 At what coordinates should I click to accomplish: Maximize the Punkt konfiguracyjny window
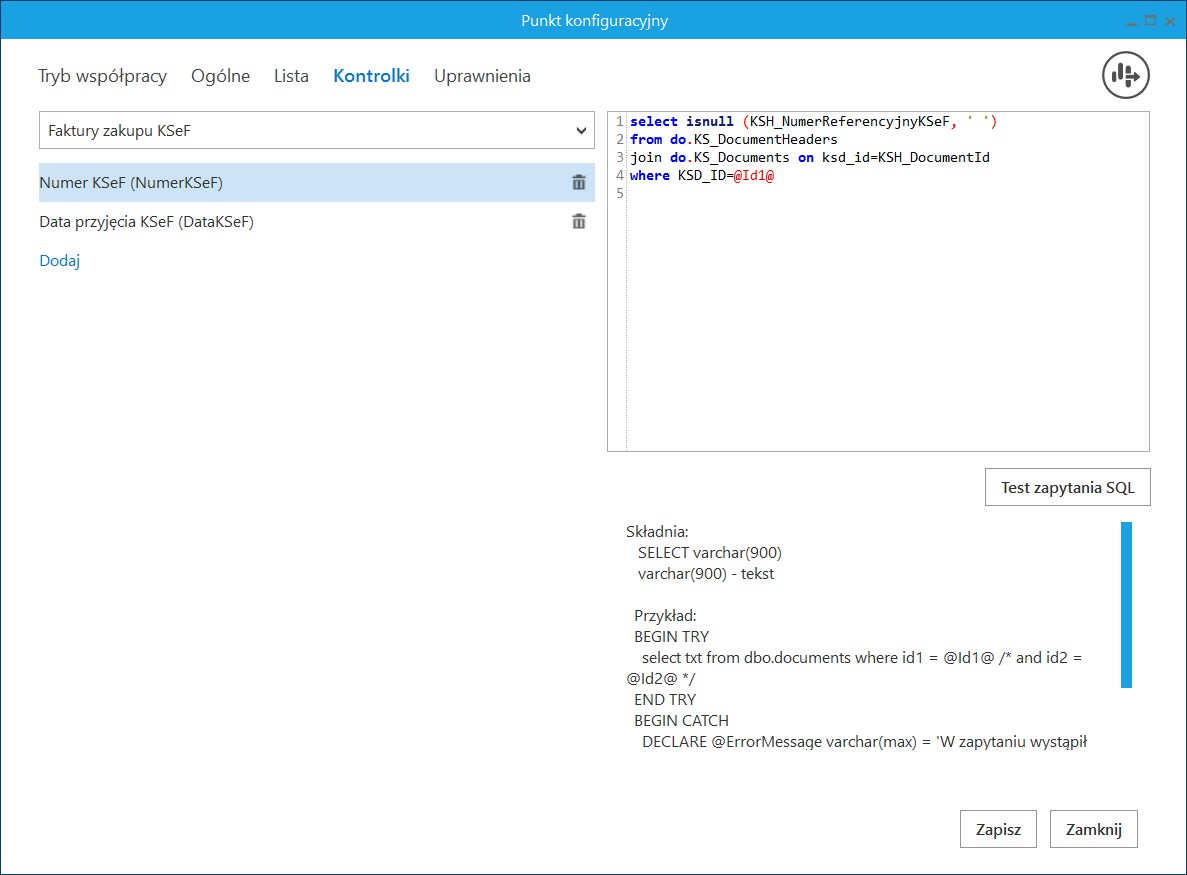(x=1150, y=20)
